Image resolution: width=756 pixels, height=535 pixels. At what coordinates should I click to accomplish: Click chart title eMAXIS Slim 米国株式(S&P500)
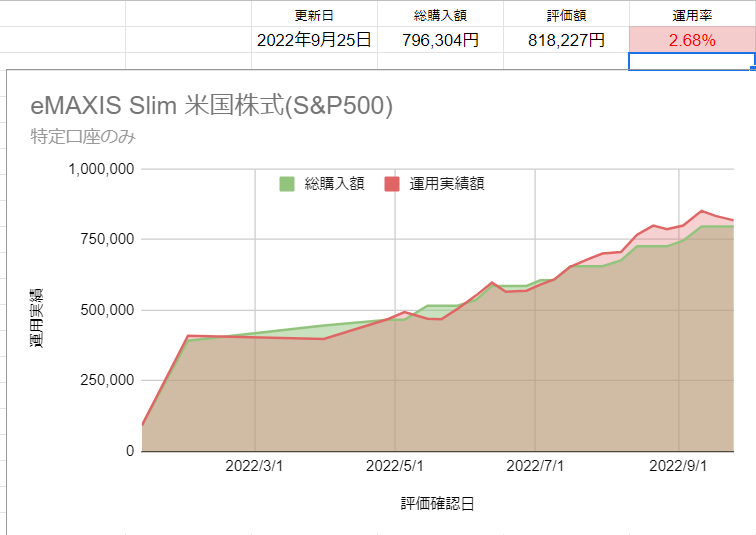click(212, 106)
